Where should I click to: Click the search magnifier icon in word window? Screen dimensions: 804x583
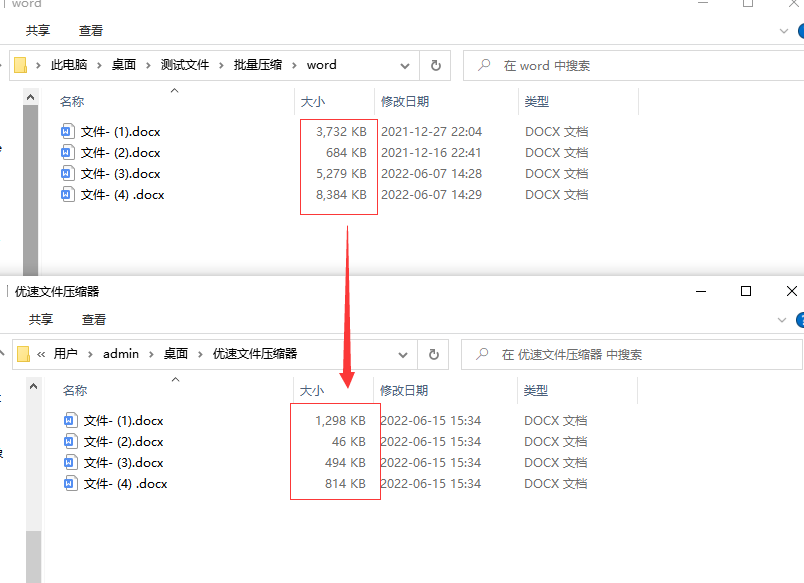tap(484, 65)
